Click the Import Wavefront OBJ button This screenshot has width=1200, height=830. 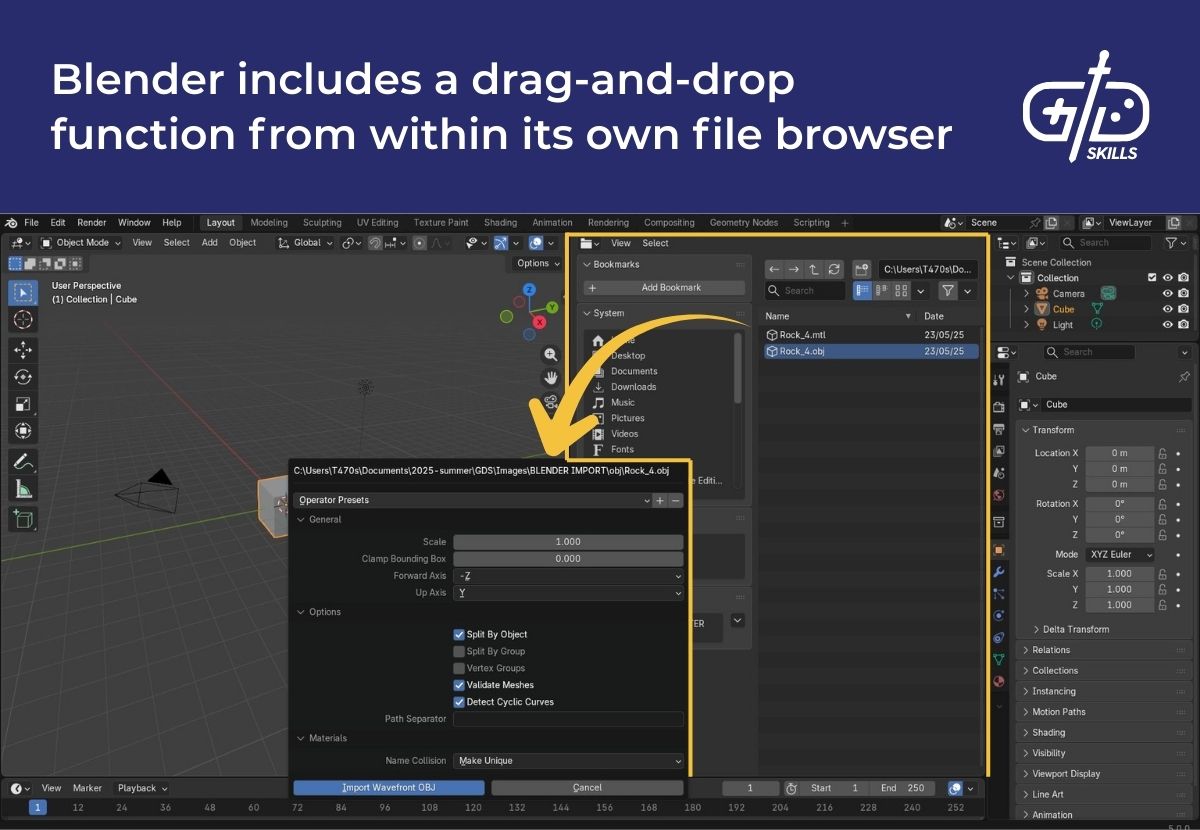coord(388,788)
